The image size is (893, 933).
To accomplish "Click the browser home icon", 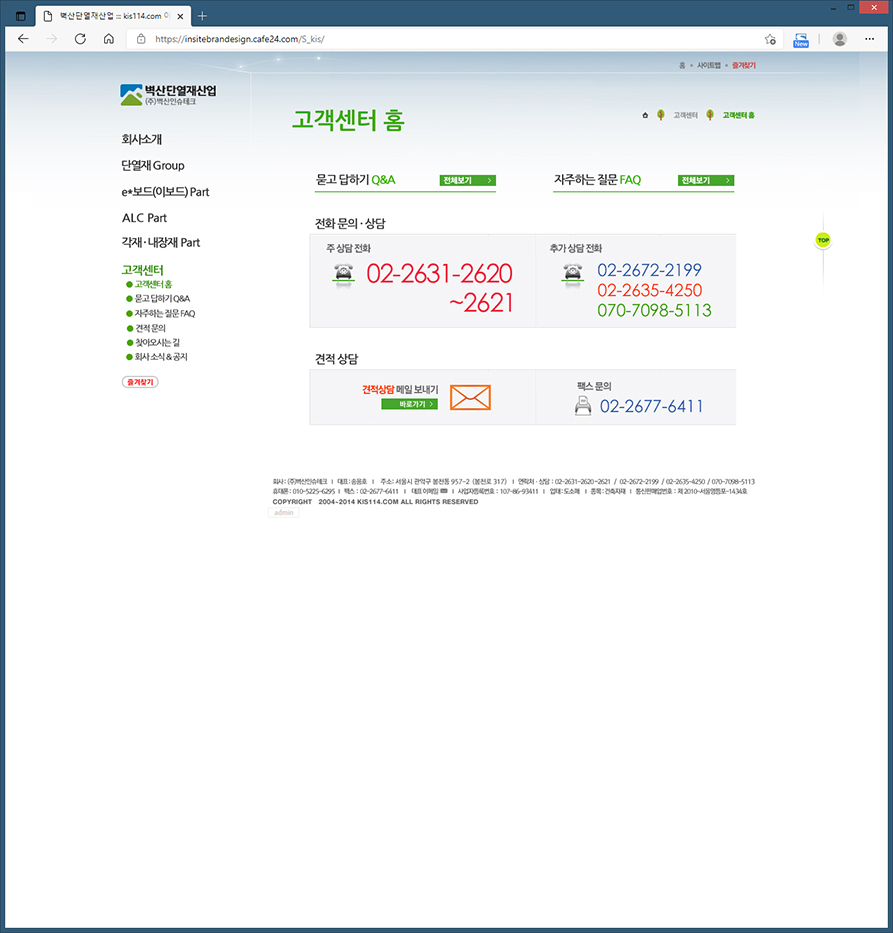I will (108, 39).
